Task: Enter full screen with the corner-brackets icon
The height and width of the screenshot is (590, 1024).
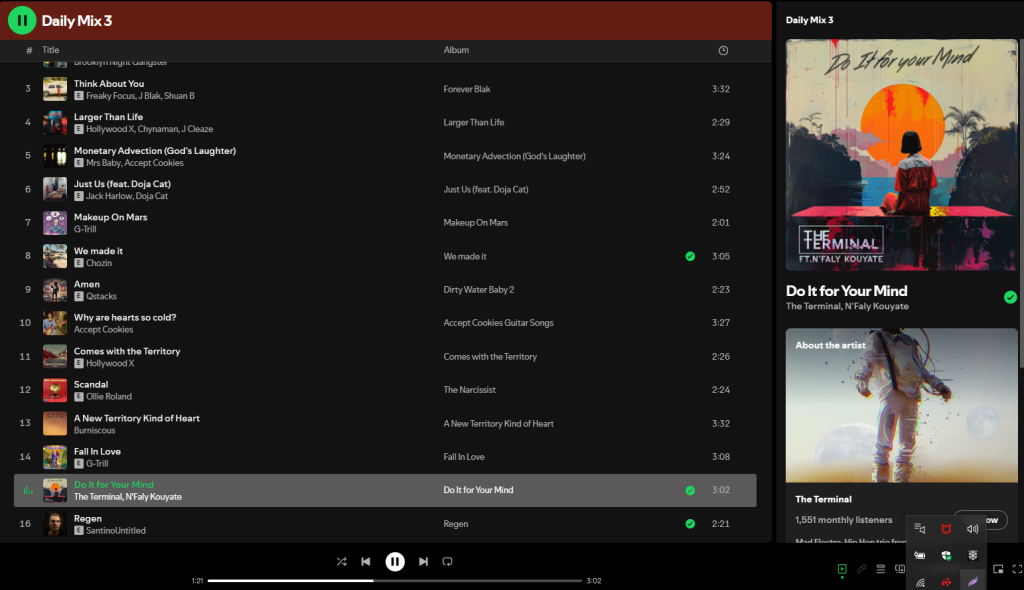Action: click(1017, 569)
